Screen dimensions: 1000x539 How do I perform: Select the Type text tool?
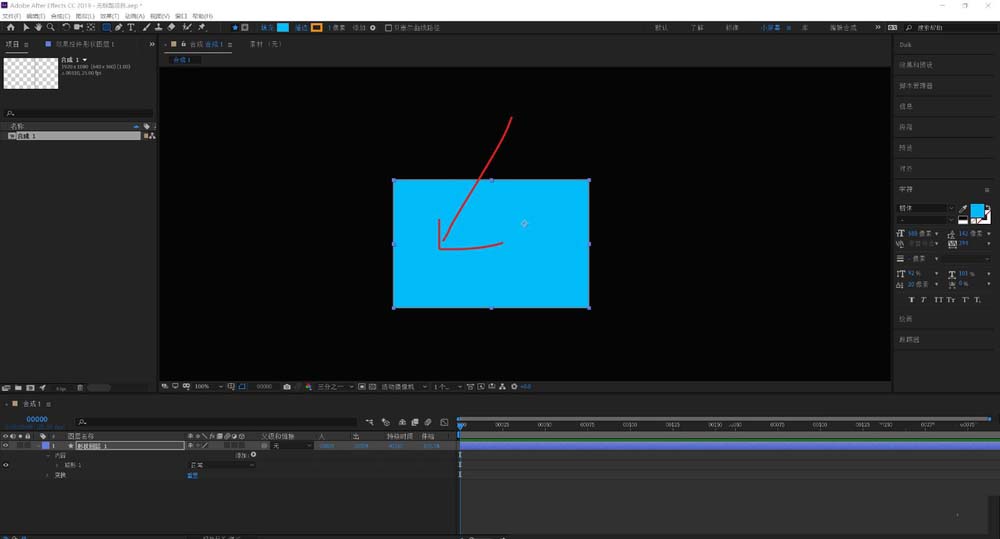131,27
